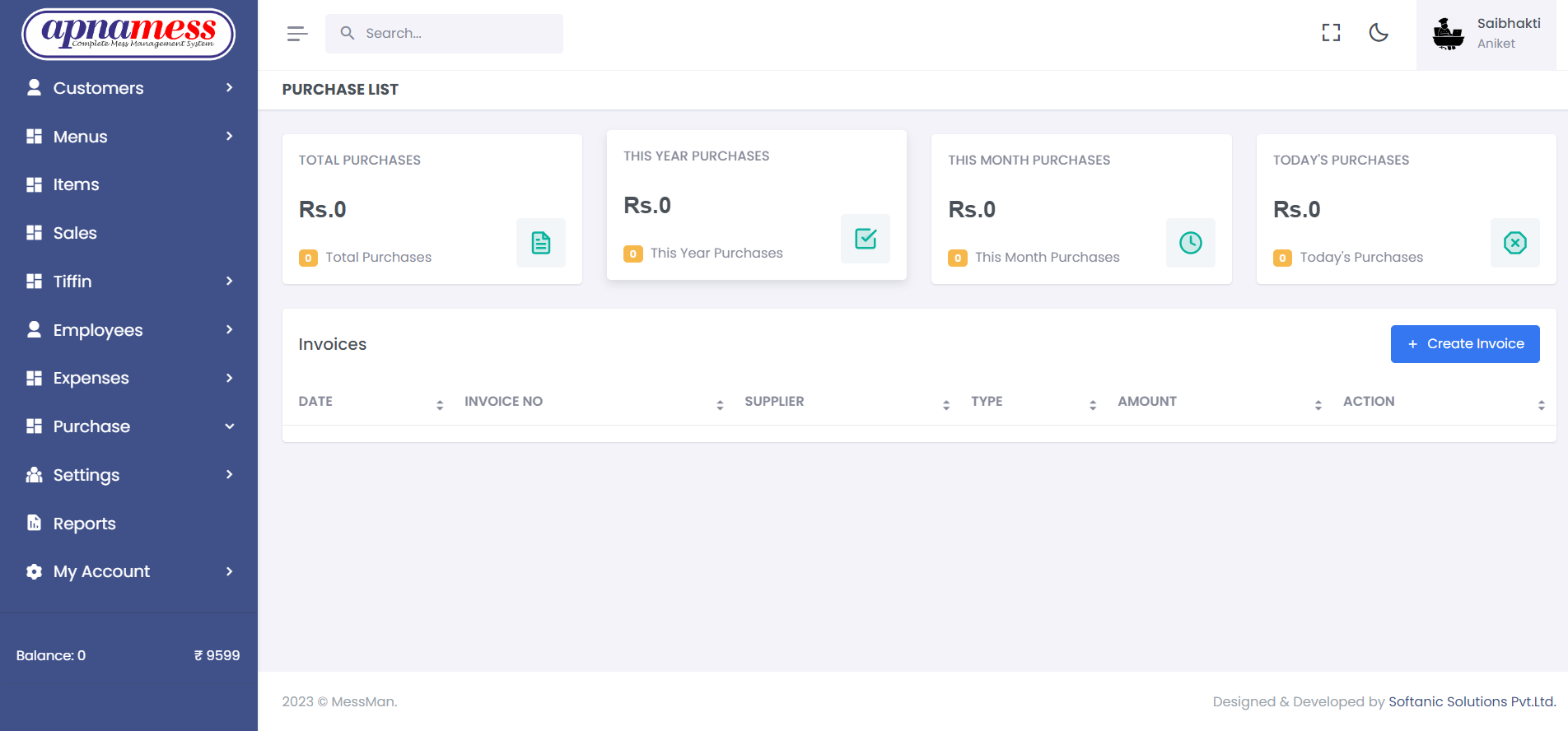Click the apnamess logo
Screen dimensions: 1568x731
(128, 34)
